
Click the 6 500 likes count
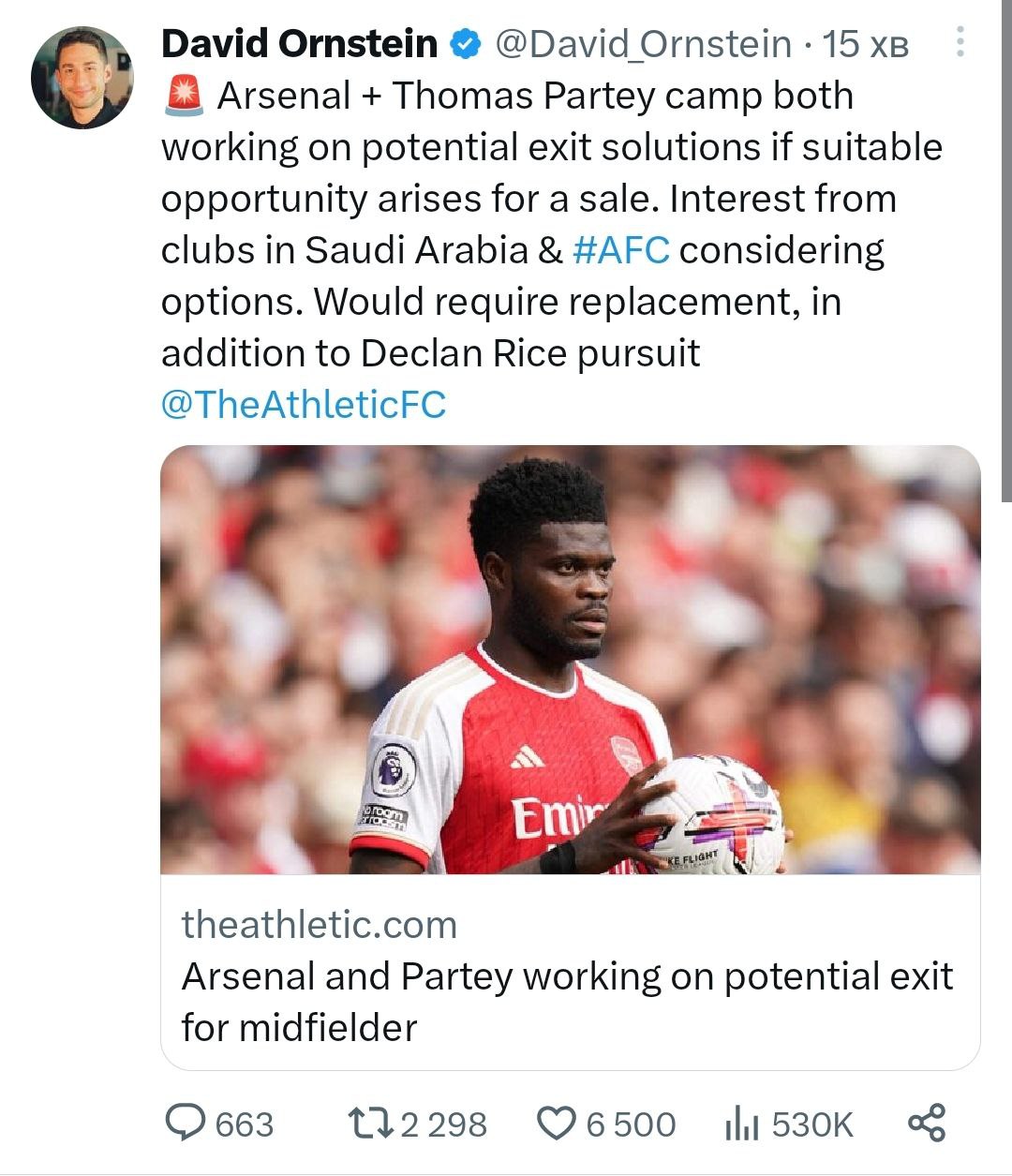631,1124
